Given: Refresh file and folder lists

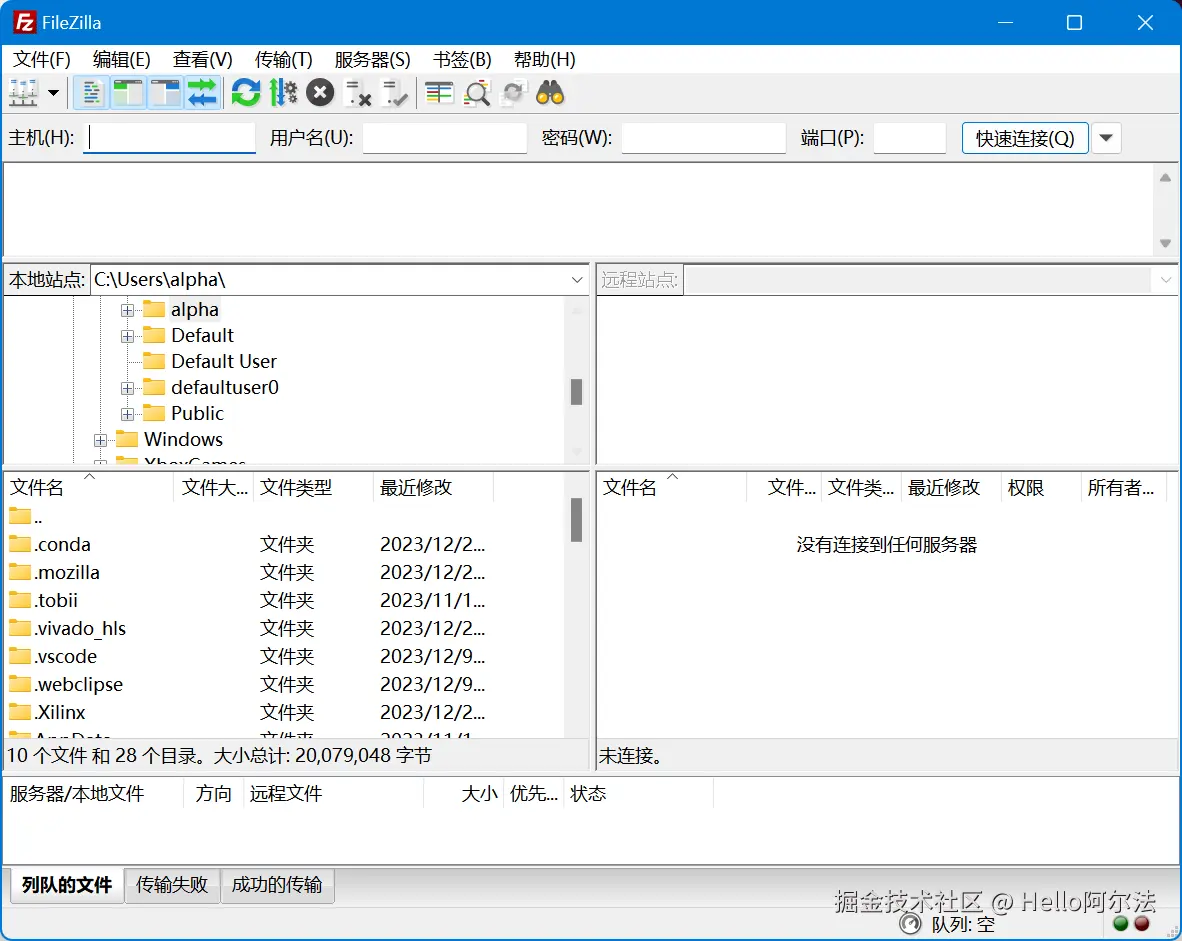Looking at the screenshot, I should (246, 93).
